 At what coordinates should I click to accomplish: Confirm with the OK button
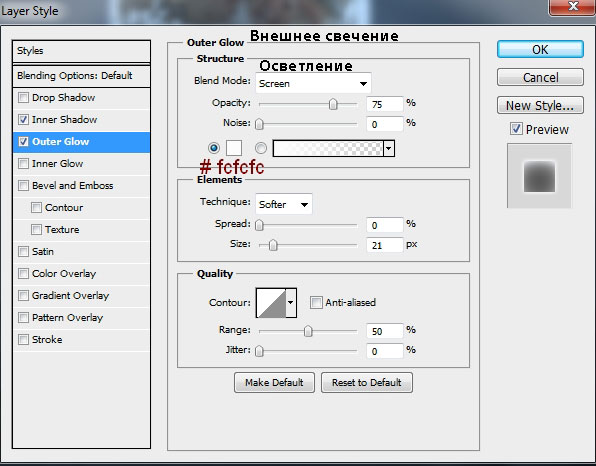[x=540, y=49]
